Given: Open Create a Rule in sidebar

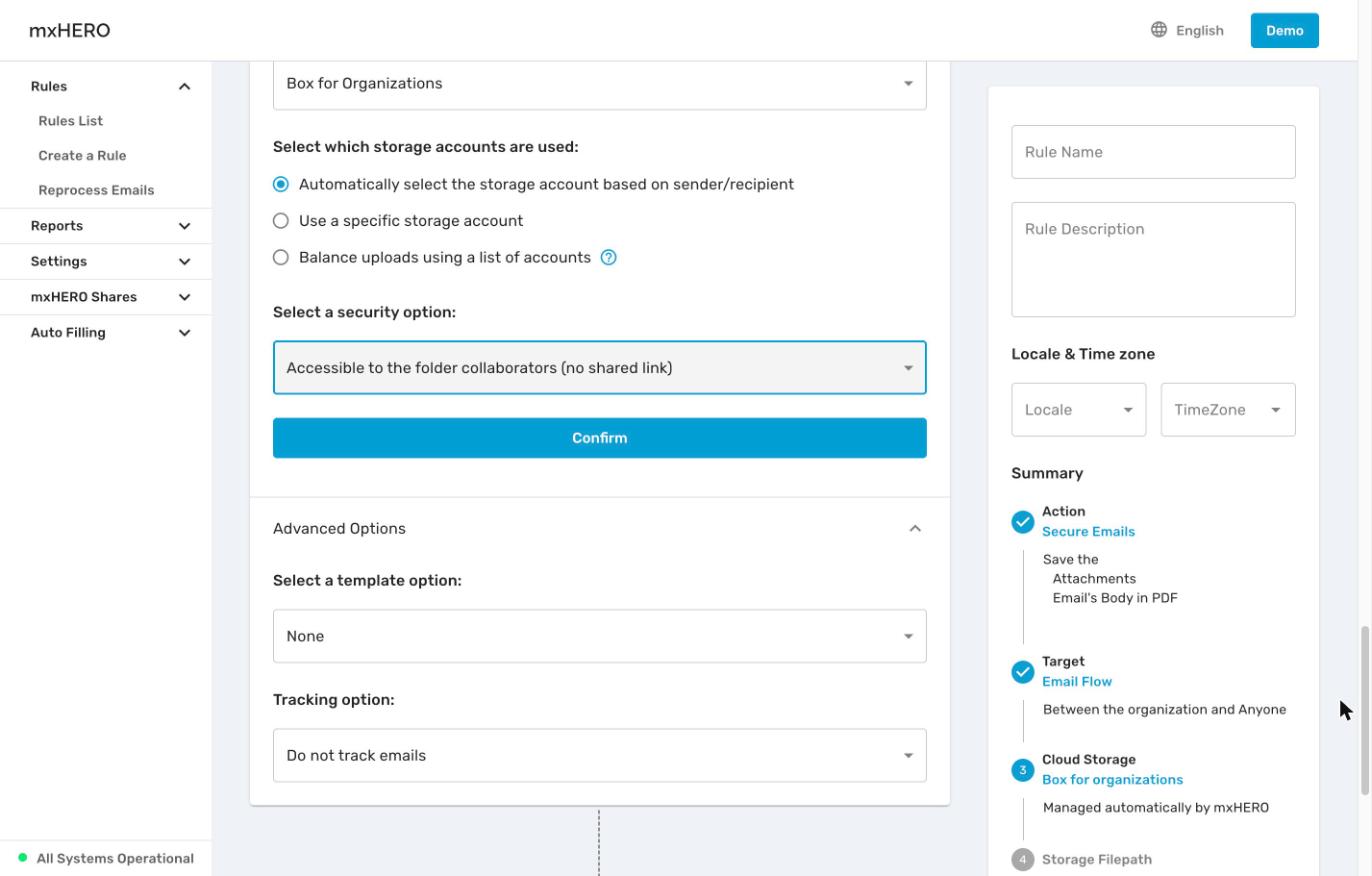Looking at the screenshot, I should [x=82, y=155].
